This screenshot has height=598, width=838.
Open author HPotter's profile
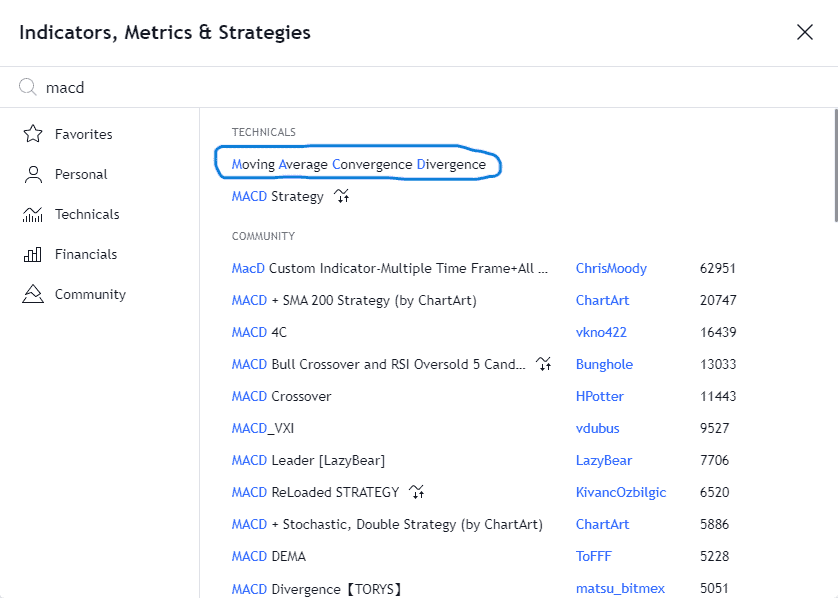600,396
